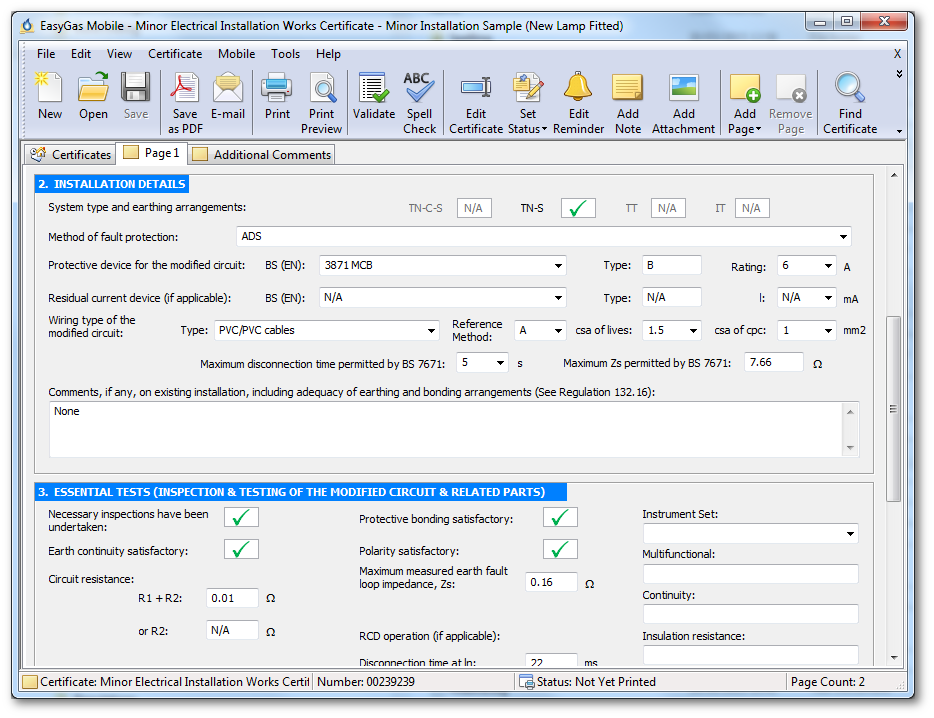The width and height of the screenshot is (934, 718).
Task: Click the Maximum Zs permitted field
Action: pyautogui.click(x=773, y=362)
